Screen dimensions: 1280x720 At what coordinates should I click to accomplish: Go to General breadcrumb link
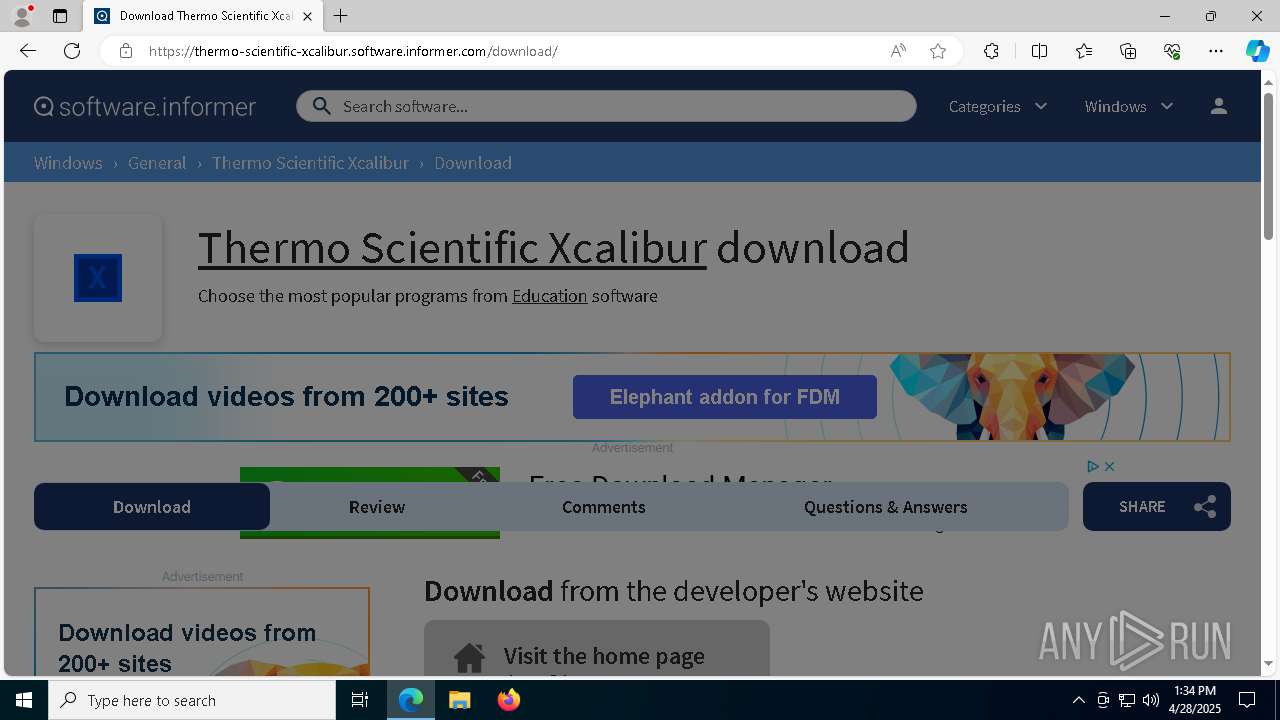(x=157, y=163)
